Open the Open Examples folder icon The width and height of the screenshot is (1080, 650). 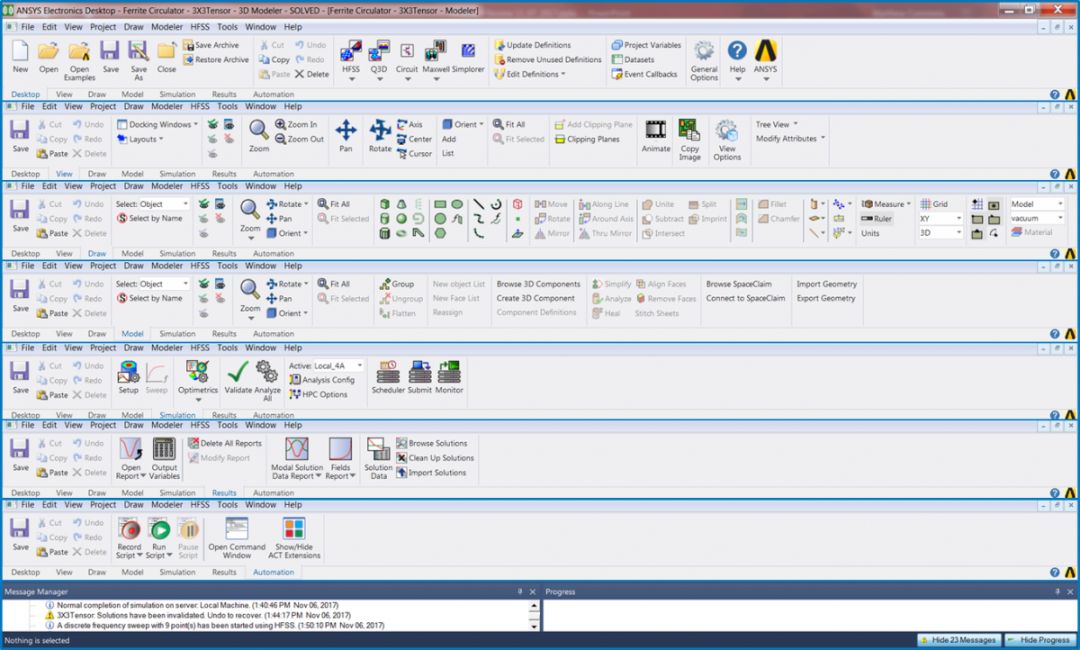tap(79, 52)
